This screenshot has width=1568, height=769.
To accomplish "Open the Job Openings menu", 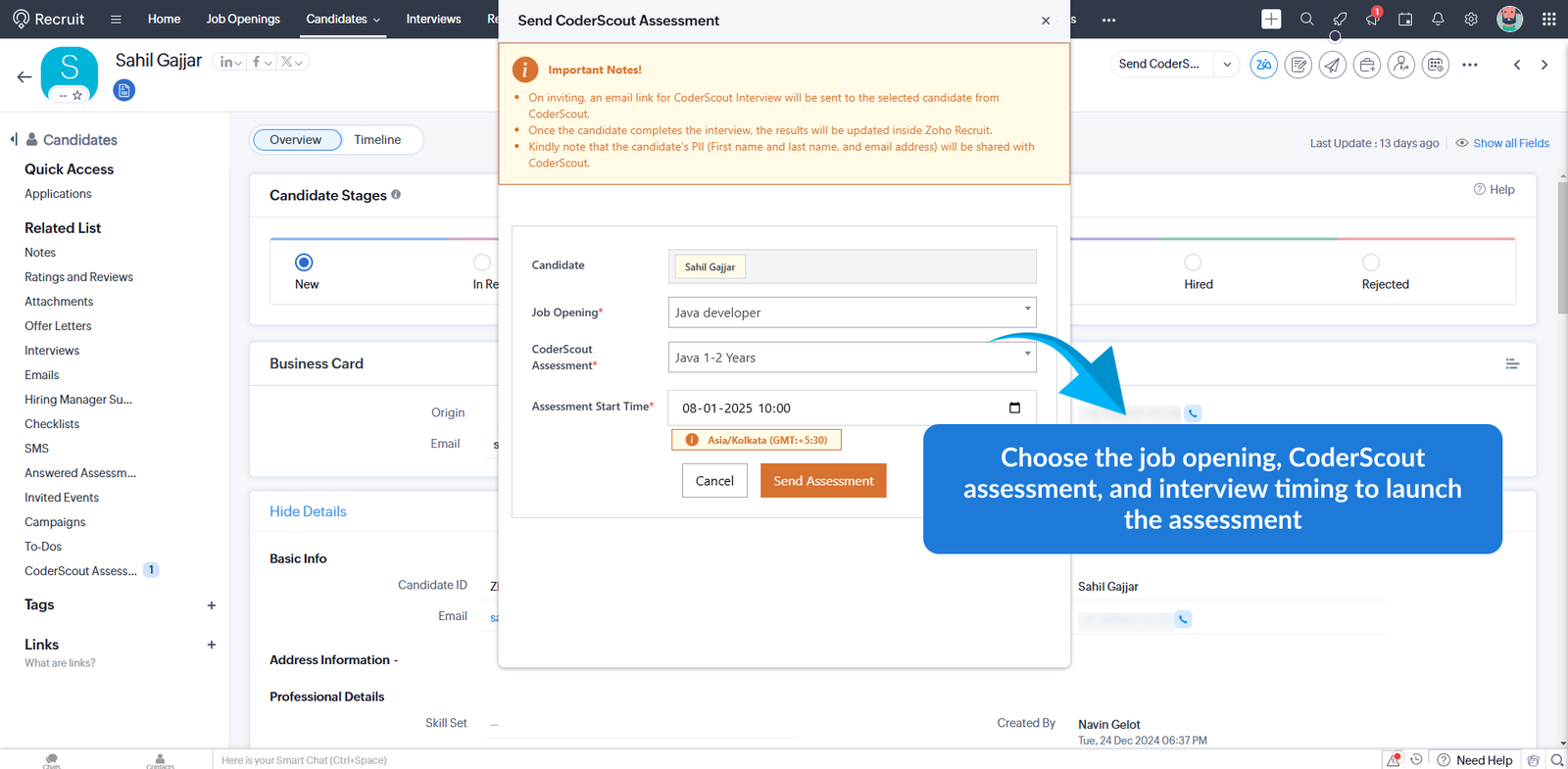I will click(x=243, y=20).
